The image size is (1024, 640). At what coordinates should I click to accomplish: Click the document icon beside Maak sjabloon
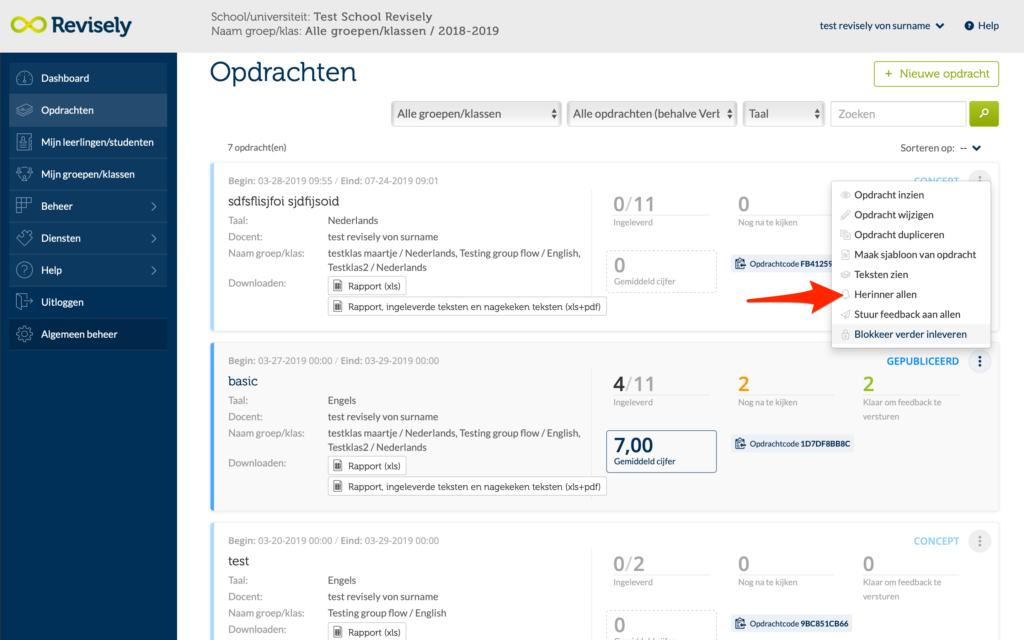[845, 255]
